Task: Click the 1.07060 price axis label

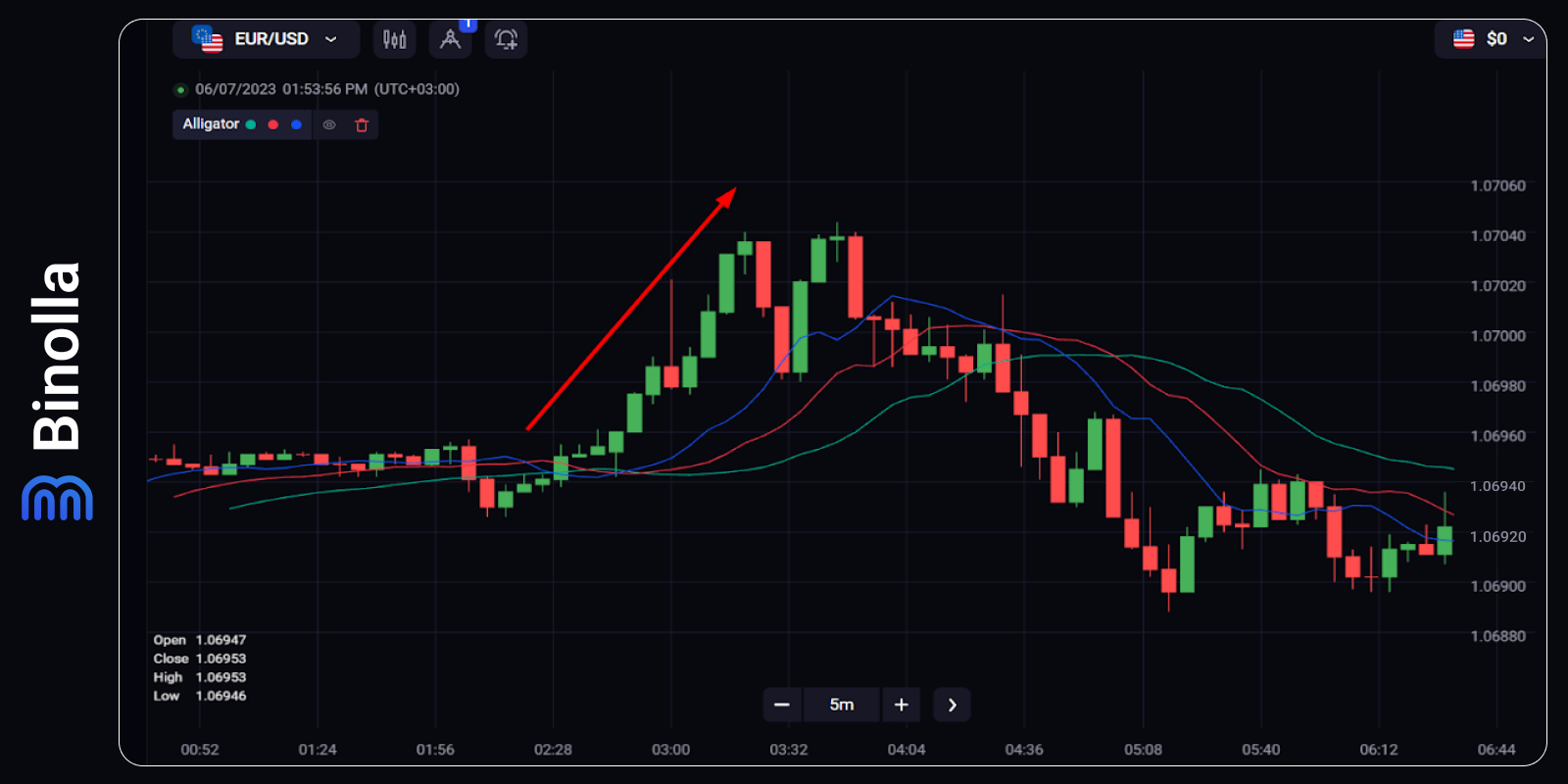Action: click(1498, 185)
